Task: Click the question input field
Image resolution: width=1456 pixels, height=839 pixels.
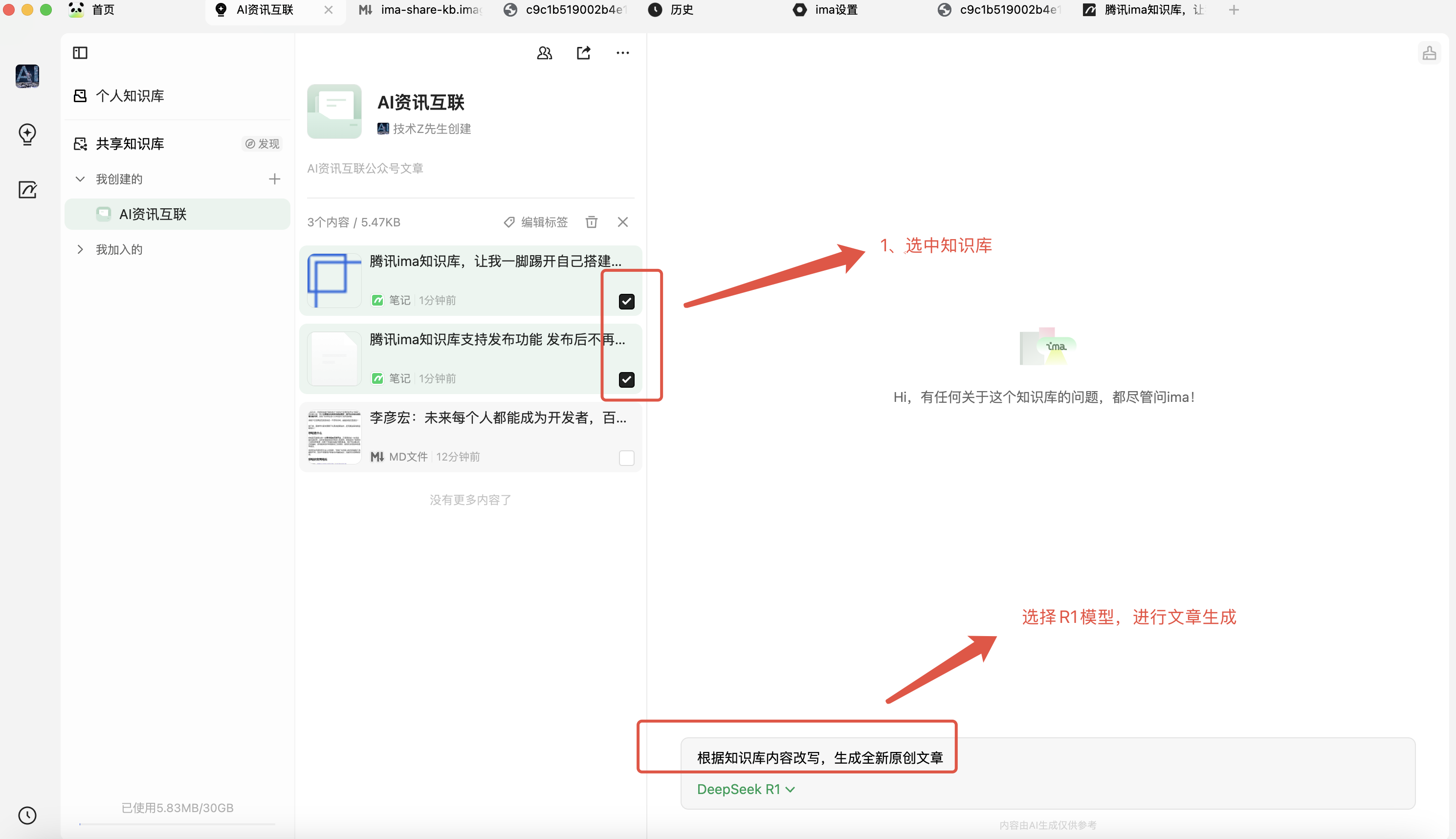Action: pos(1047,773)
